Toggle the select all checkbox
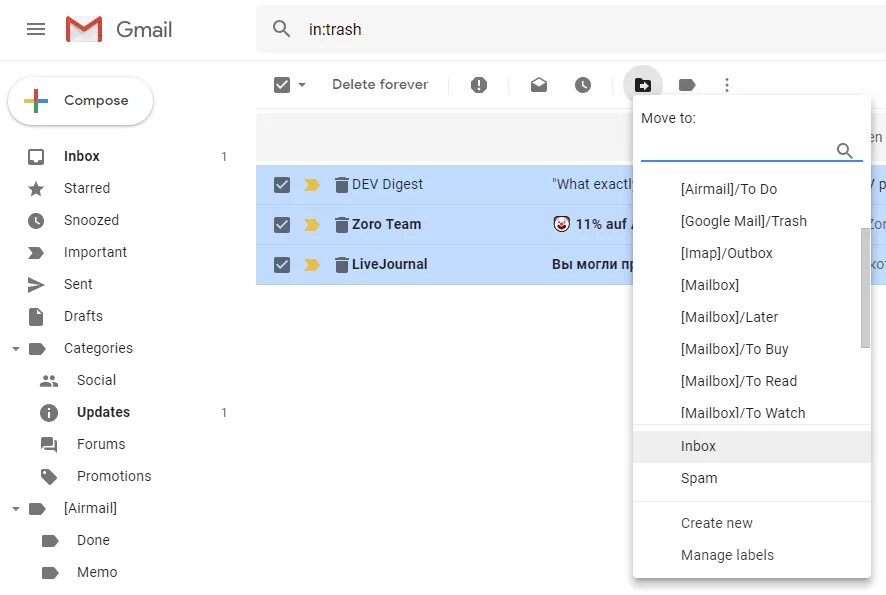The width and height of the screenshot is (886, 595). (x=282, y=85)
